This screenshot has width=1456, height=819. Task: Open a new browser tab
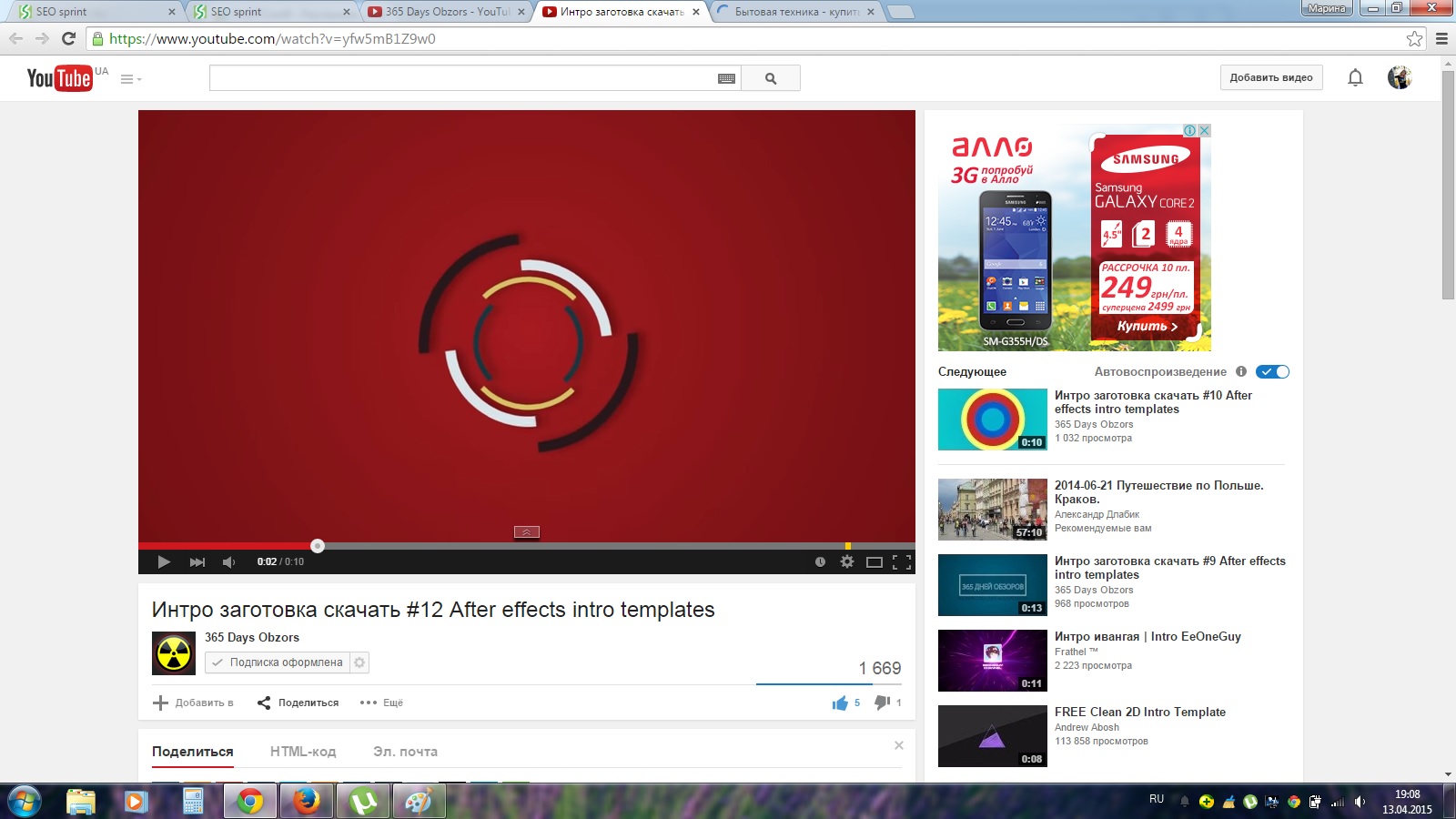pyautogui.click(x=900, y=12)
